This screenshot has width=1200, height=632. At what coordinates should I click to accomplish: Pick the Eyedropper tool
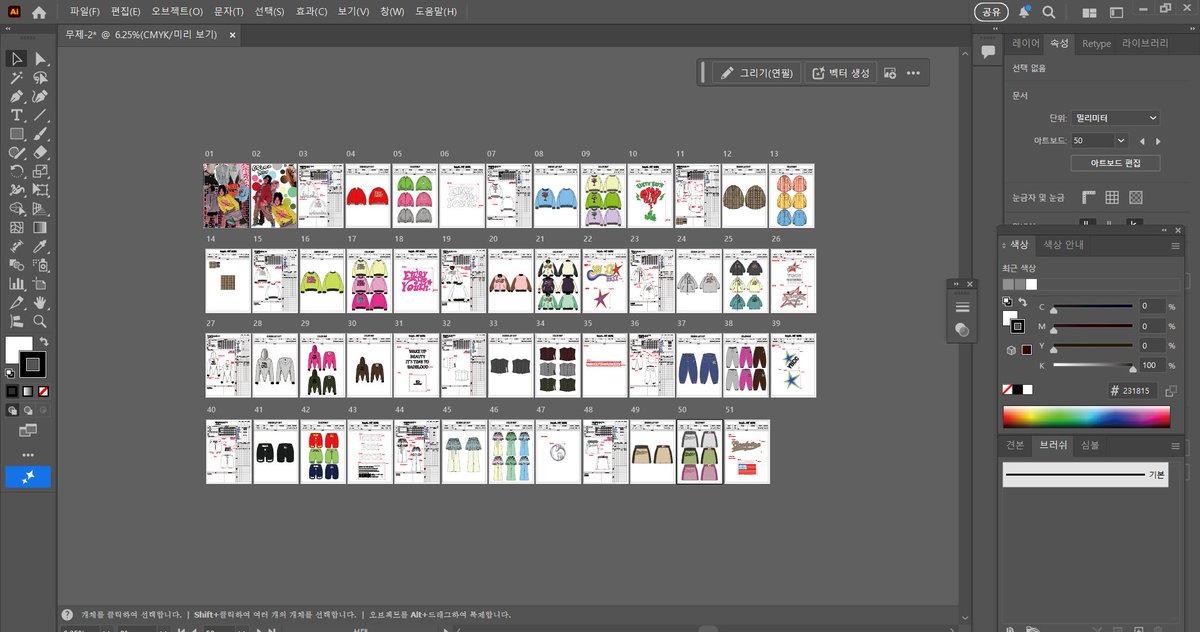(x=41, y=245)
